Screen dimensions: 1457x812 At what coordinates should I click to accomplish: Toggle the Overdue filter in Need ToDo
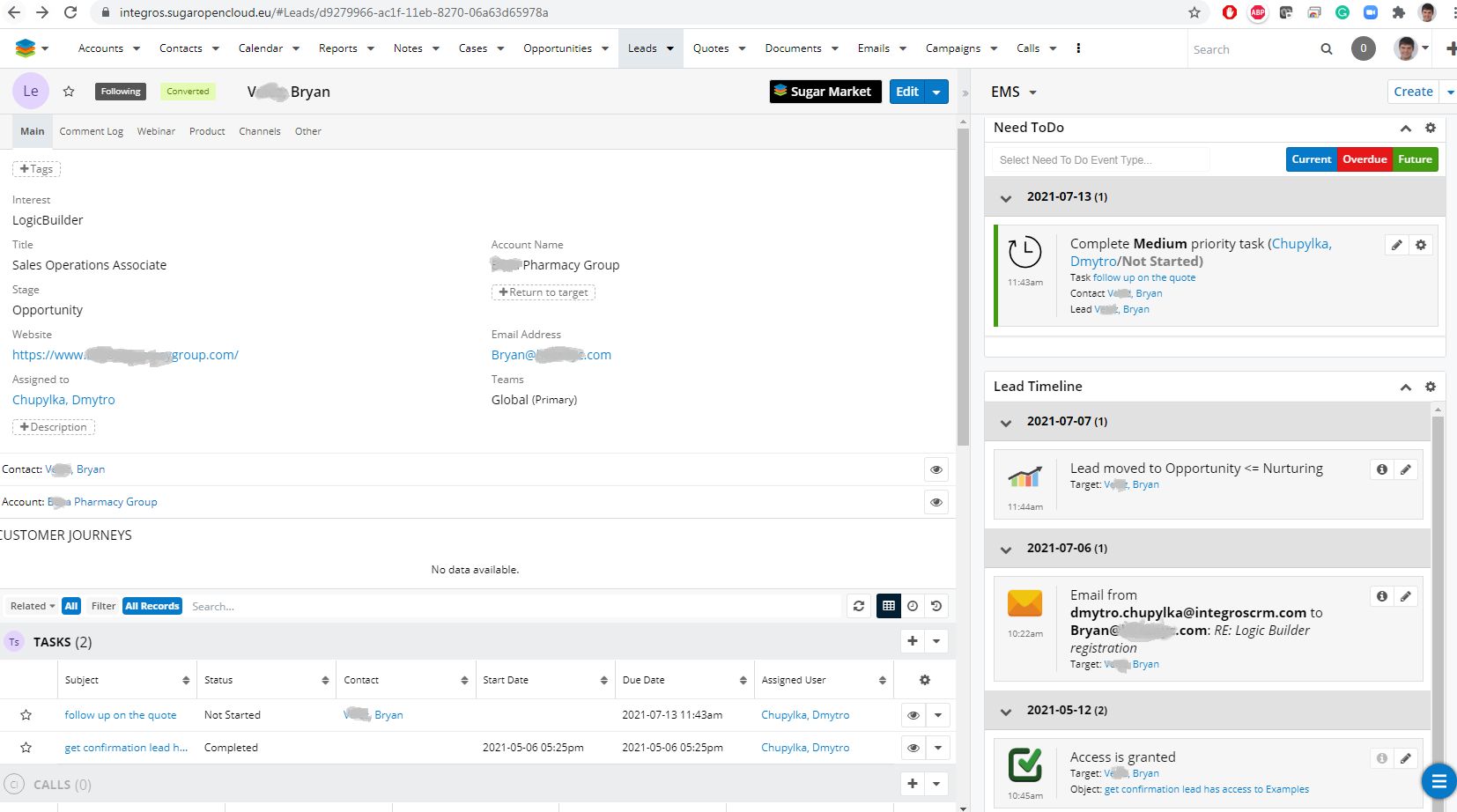coord(1365,159)
